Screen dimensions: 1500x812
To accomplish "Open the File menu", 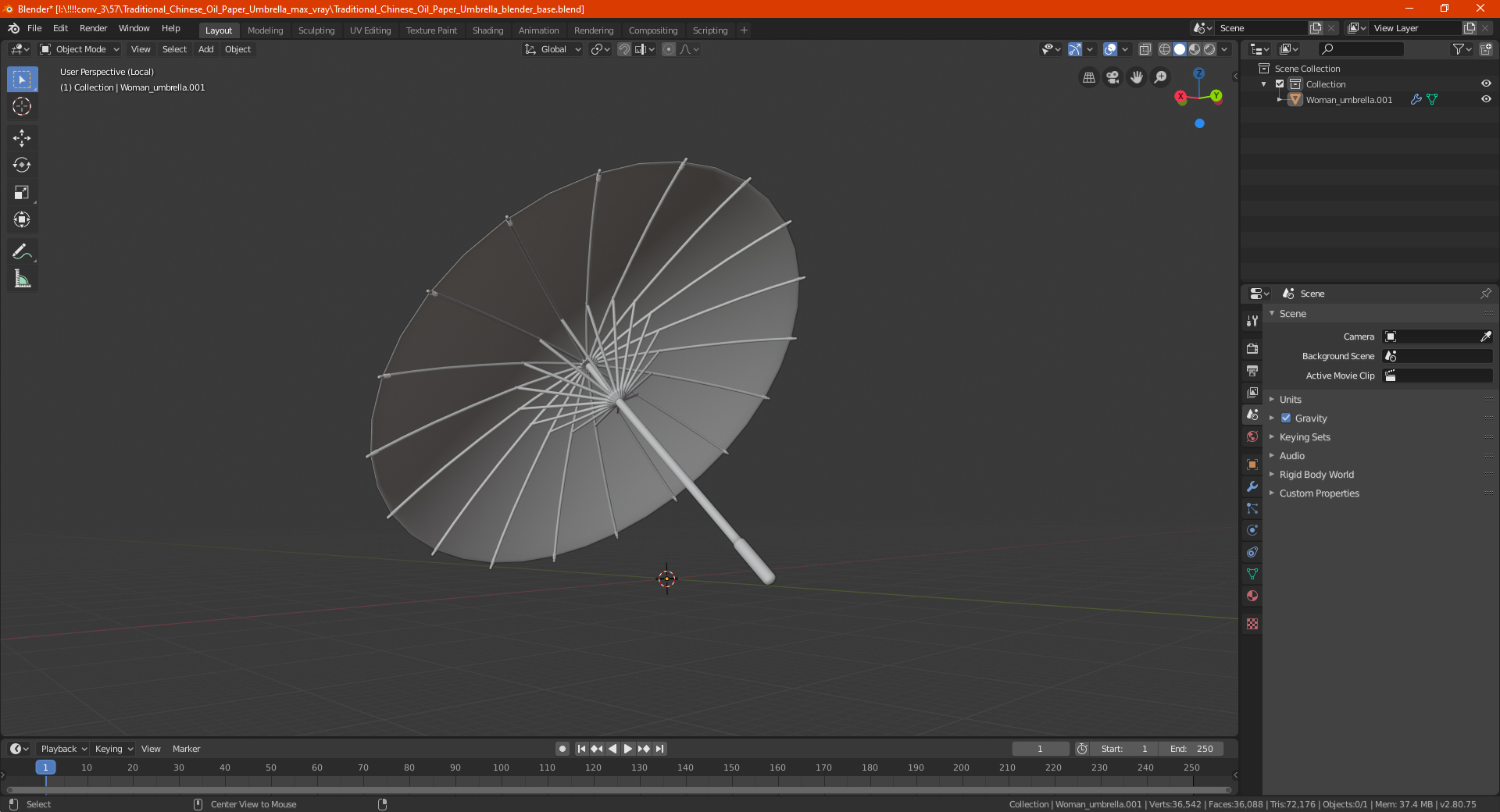I will pyautogui.click(x=34, y=28).
